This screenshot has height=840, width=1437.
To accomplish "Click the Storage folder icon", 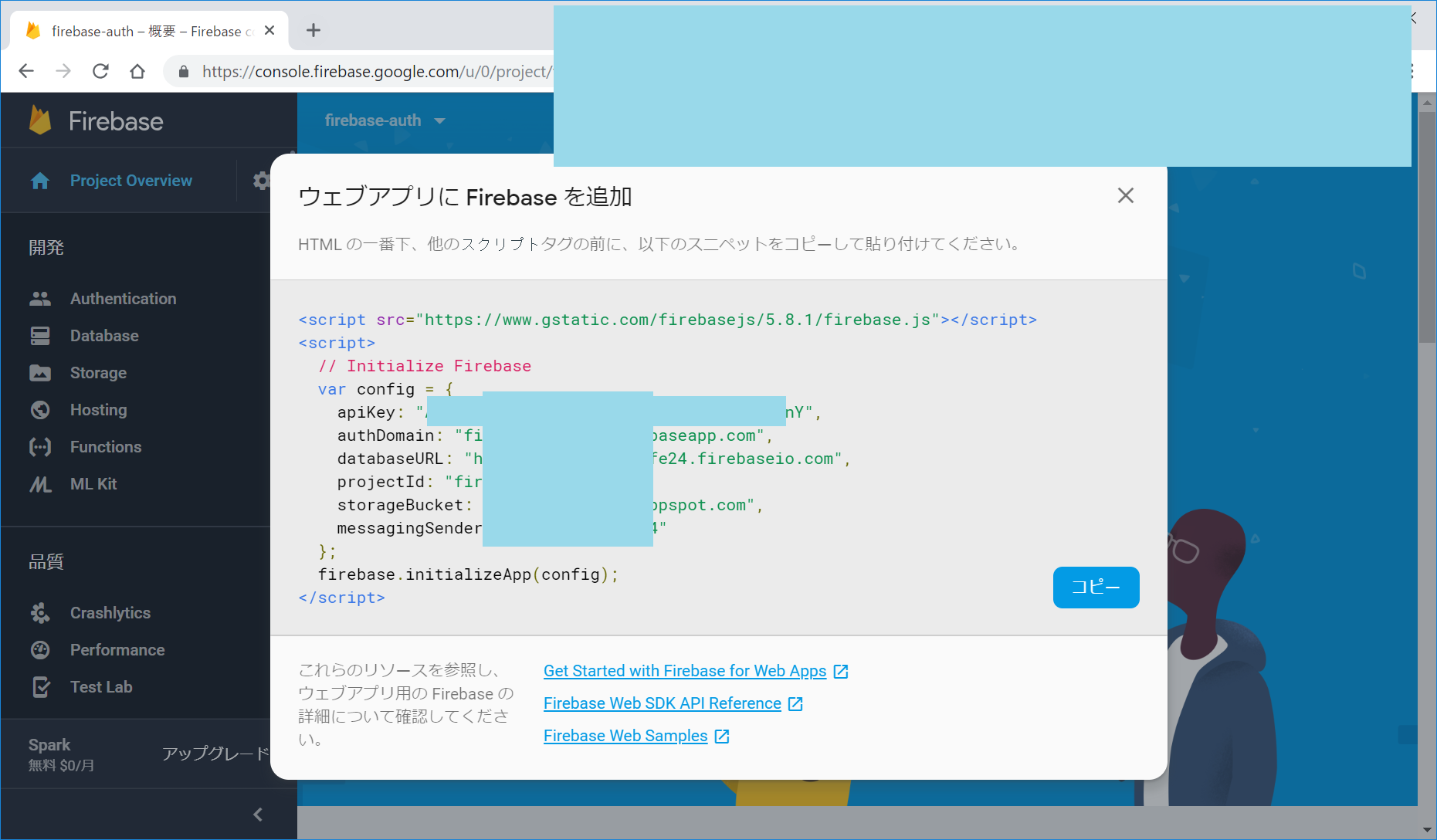I will click(x=40, y=373).
